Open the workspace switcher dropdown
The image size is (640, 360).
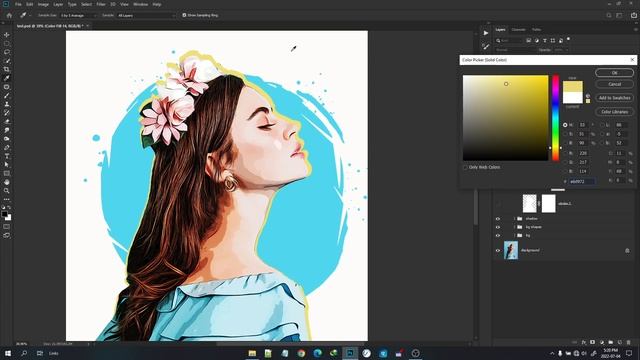[620, 15]
